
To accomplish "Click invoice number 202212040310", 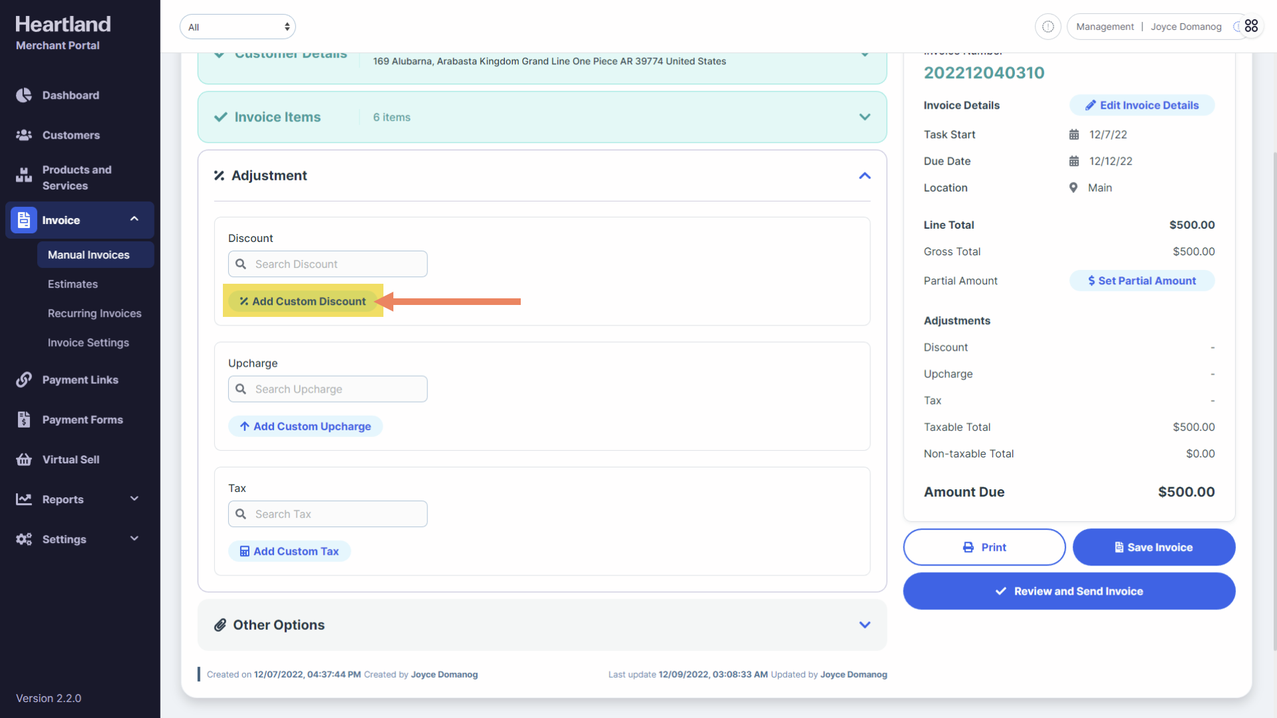I will pyautogui.click(x=984, y=73).
